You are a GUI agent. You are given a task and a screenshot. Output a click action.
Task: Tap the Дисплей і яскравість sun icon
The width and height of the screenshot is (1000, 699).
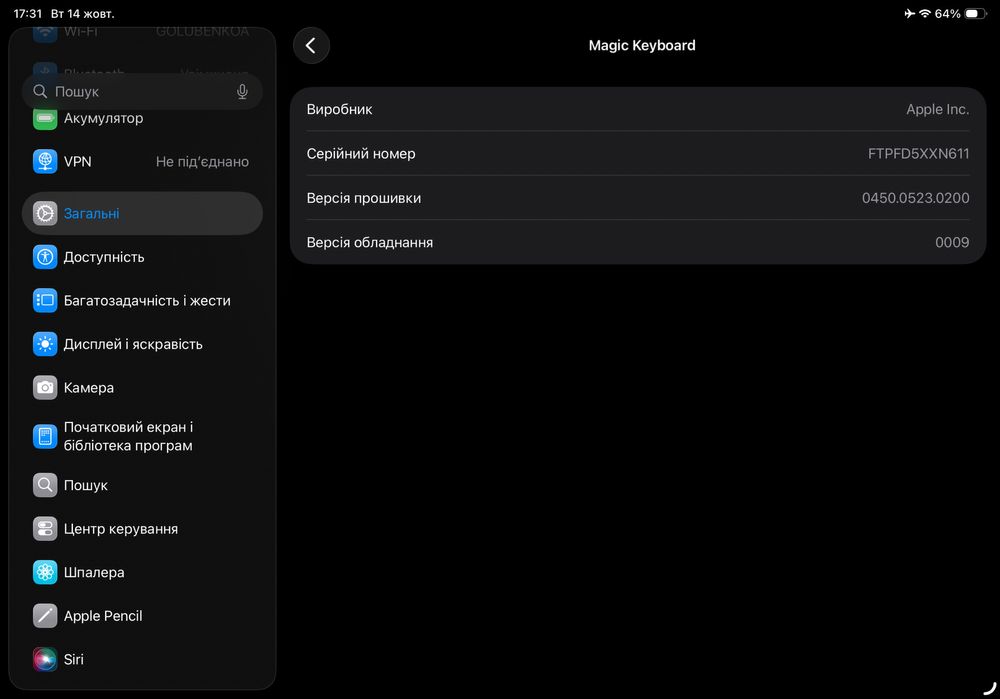click(45, 344)
